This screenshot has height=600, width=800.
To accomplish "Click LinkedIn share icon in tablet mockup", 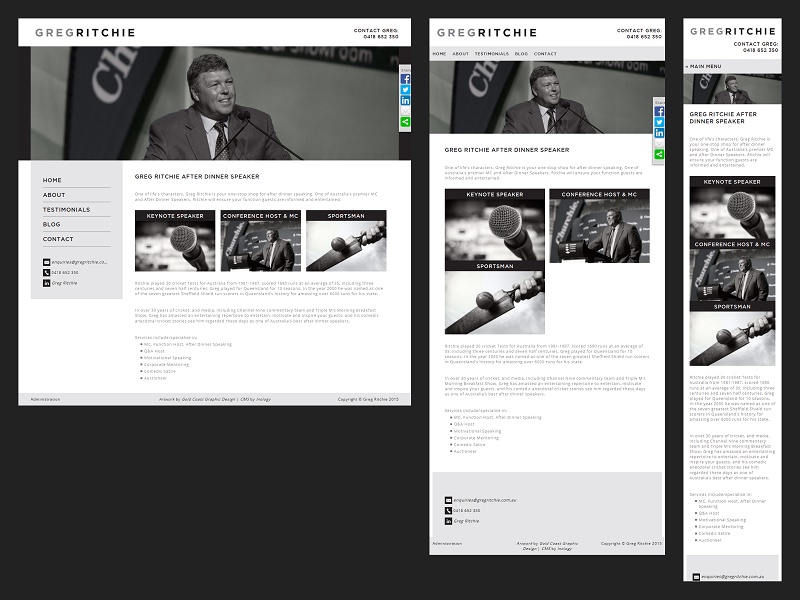I will 660,132.
